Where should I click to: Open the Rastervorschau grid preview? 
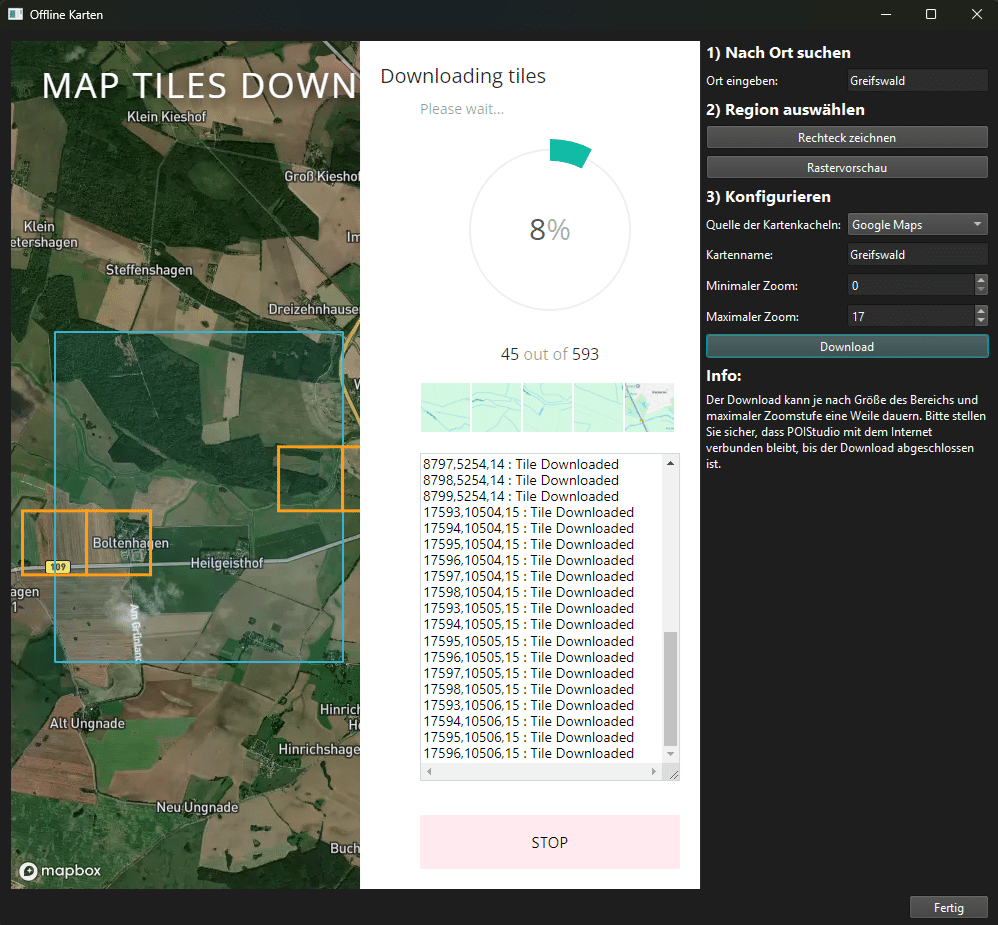click(847, 167)
